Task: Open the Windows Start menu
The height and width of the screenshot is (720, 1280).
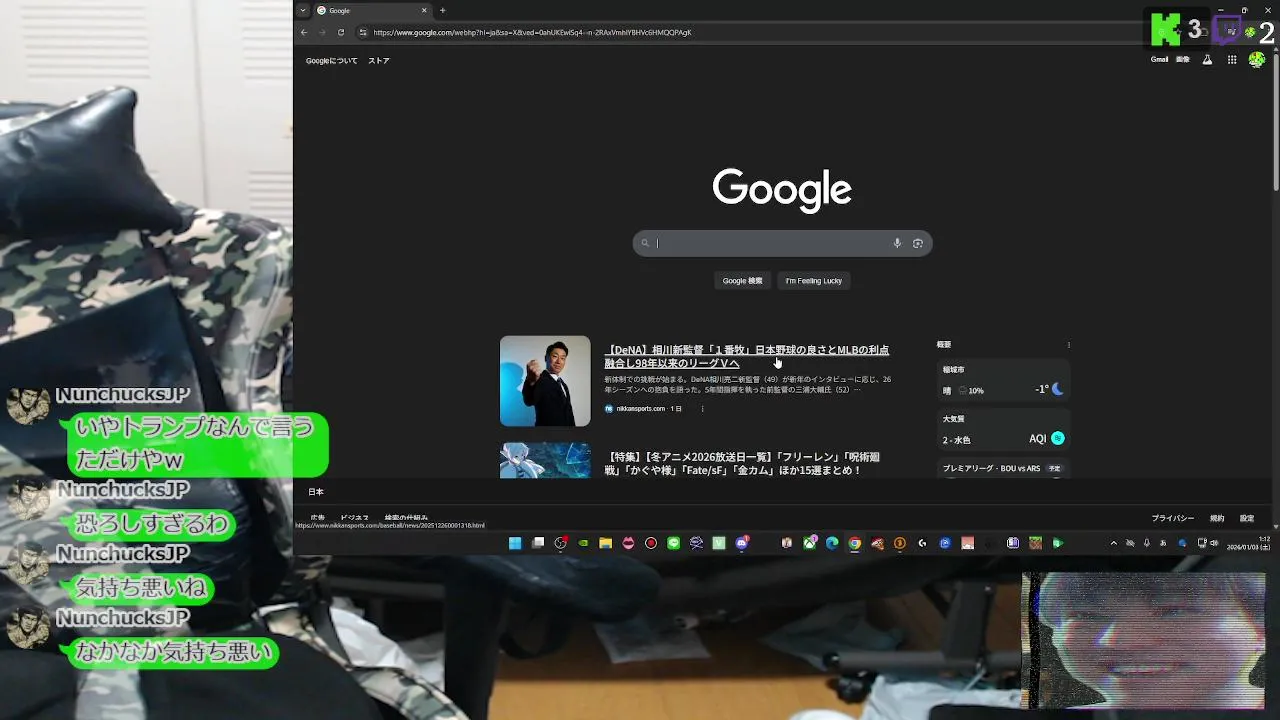Action: tap(515, 543)
